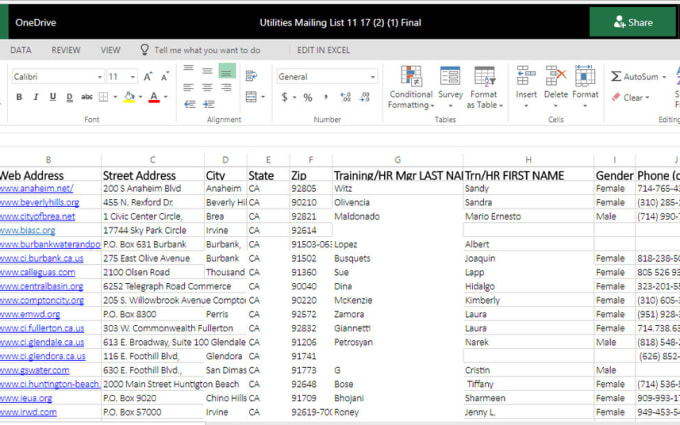Open the Calibri font name dropdown

click(100, 77)
